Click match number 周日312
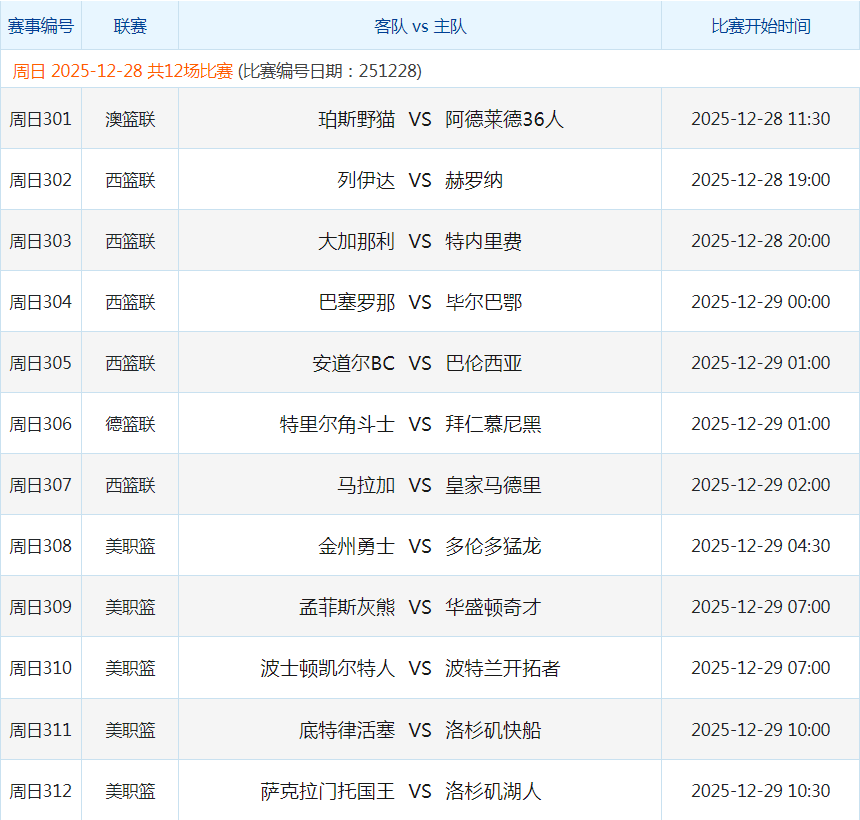This screenshot has width=860, height=820. [x=41, y=790]
